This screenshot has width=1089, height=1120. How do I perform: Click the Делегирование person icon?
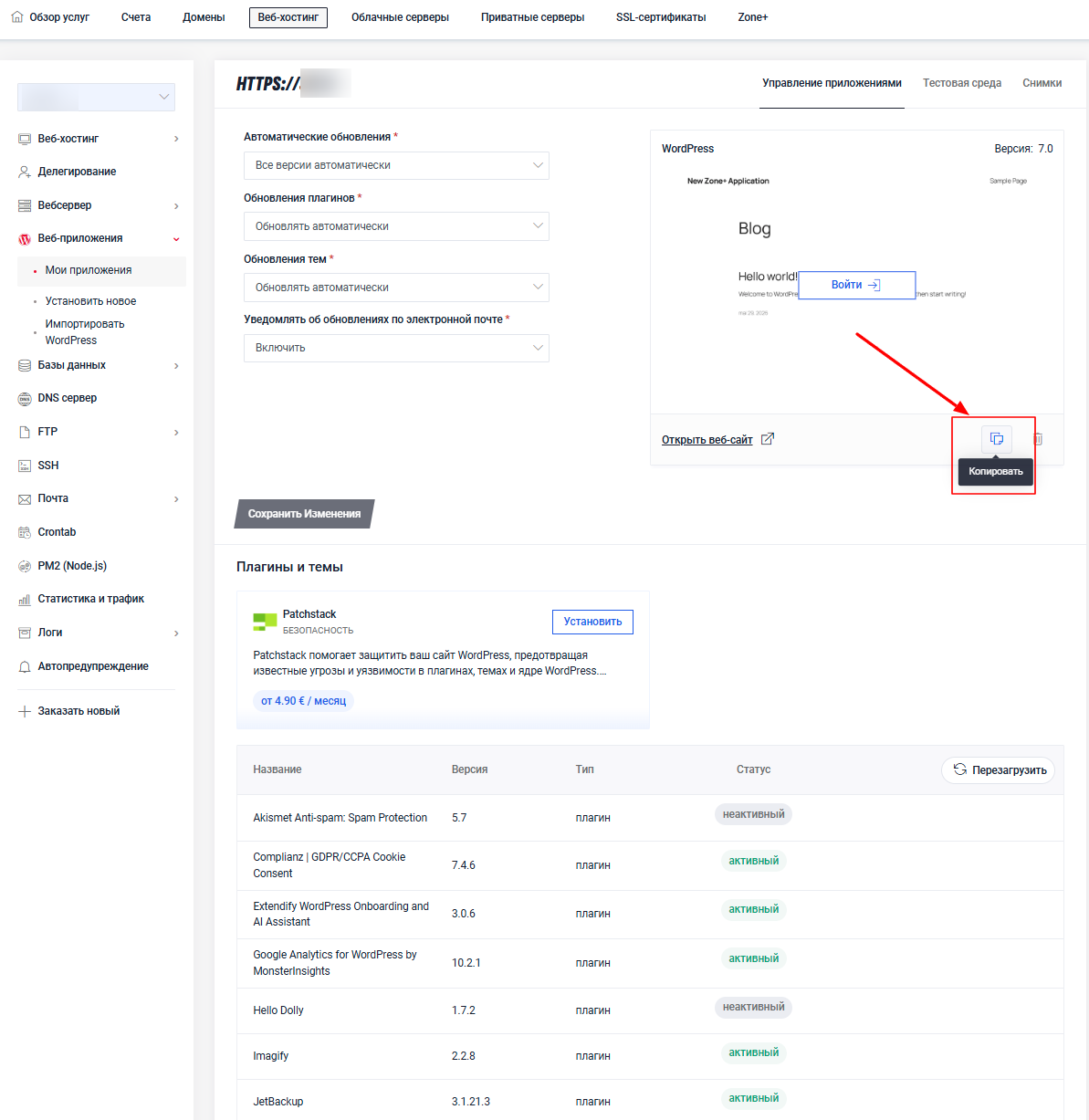25,172
